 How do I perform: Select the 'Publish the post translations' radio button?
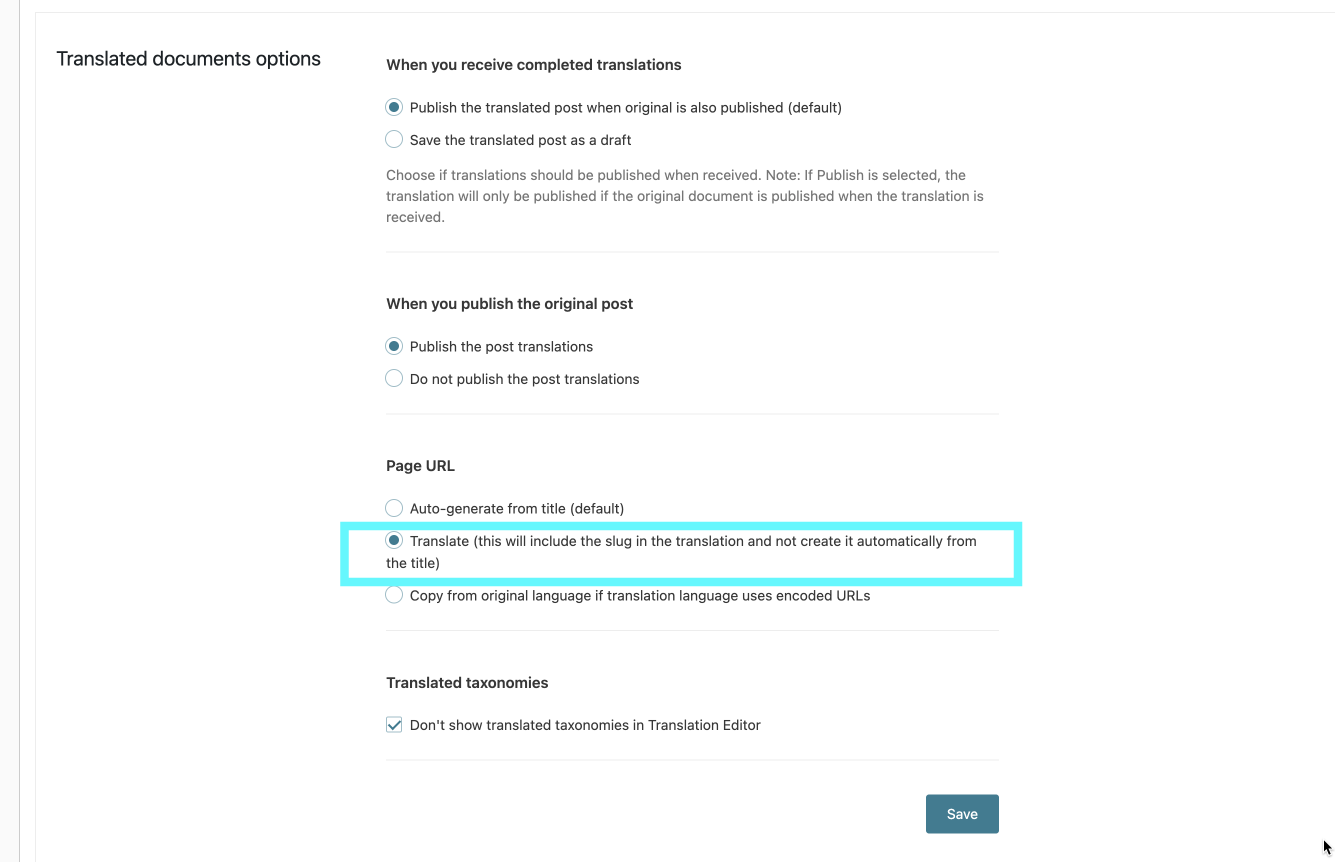point(394,346)
